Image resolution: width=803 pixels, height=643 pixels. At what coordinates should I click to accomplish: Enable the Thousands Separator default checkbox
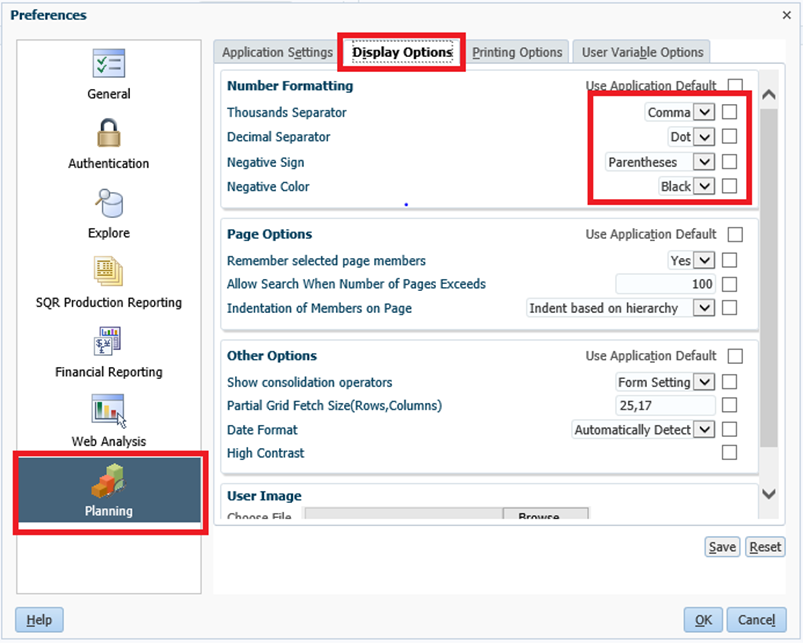click(x=730, y=112)
